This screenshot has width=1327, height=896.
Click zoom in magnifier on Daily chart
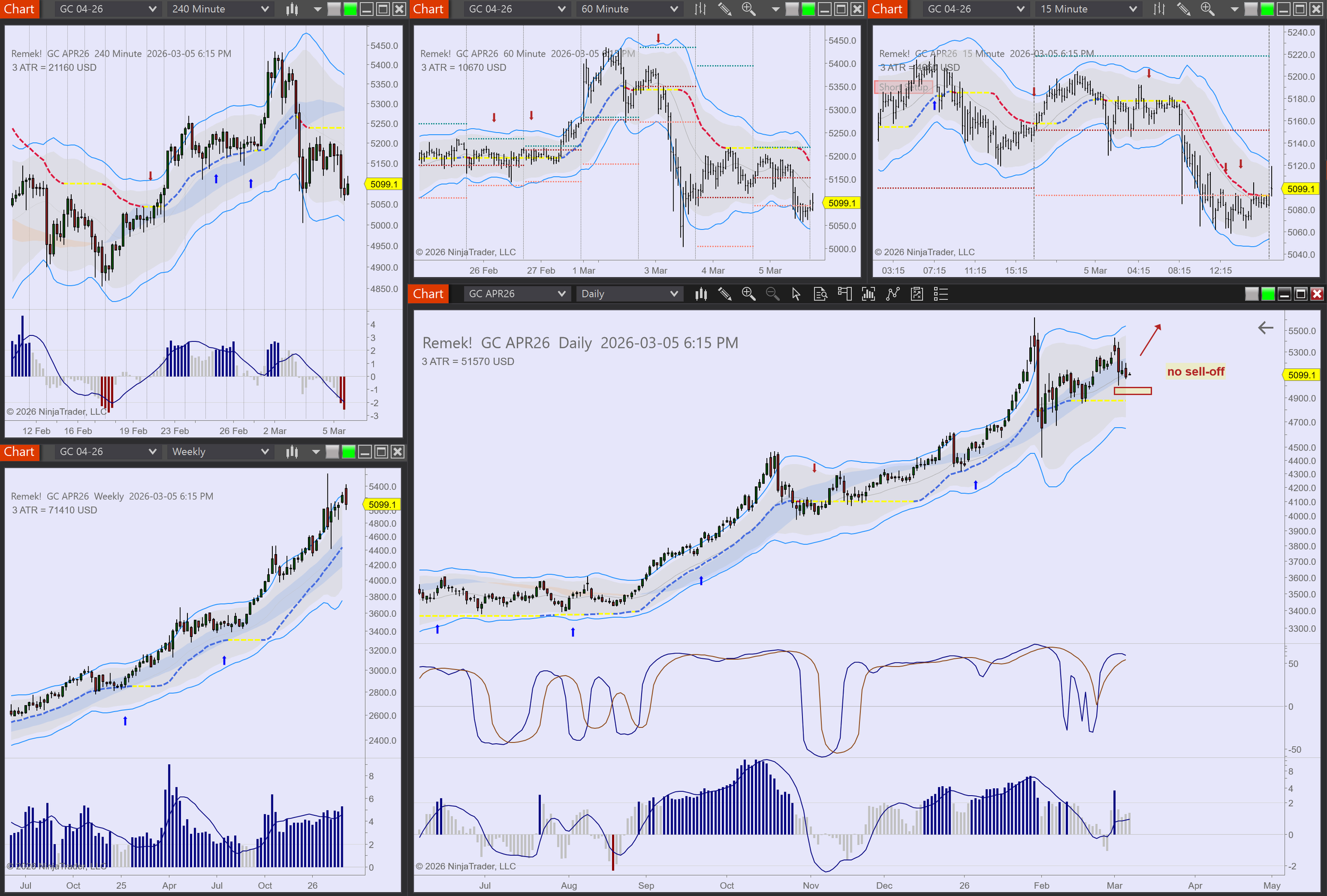(x=748, y=294)
